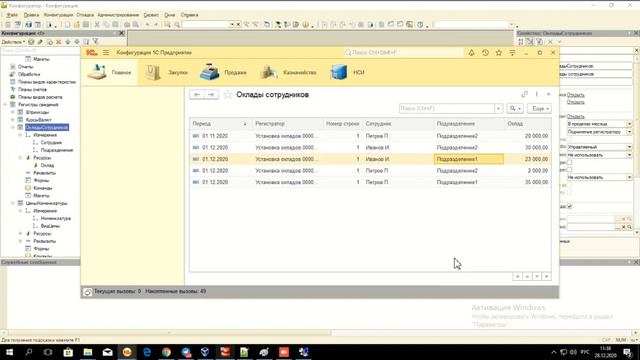
Task: Click Сотрудник column header
Action: tap(398, 124)
